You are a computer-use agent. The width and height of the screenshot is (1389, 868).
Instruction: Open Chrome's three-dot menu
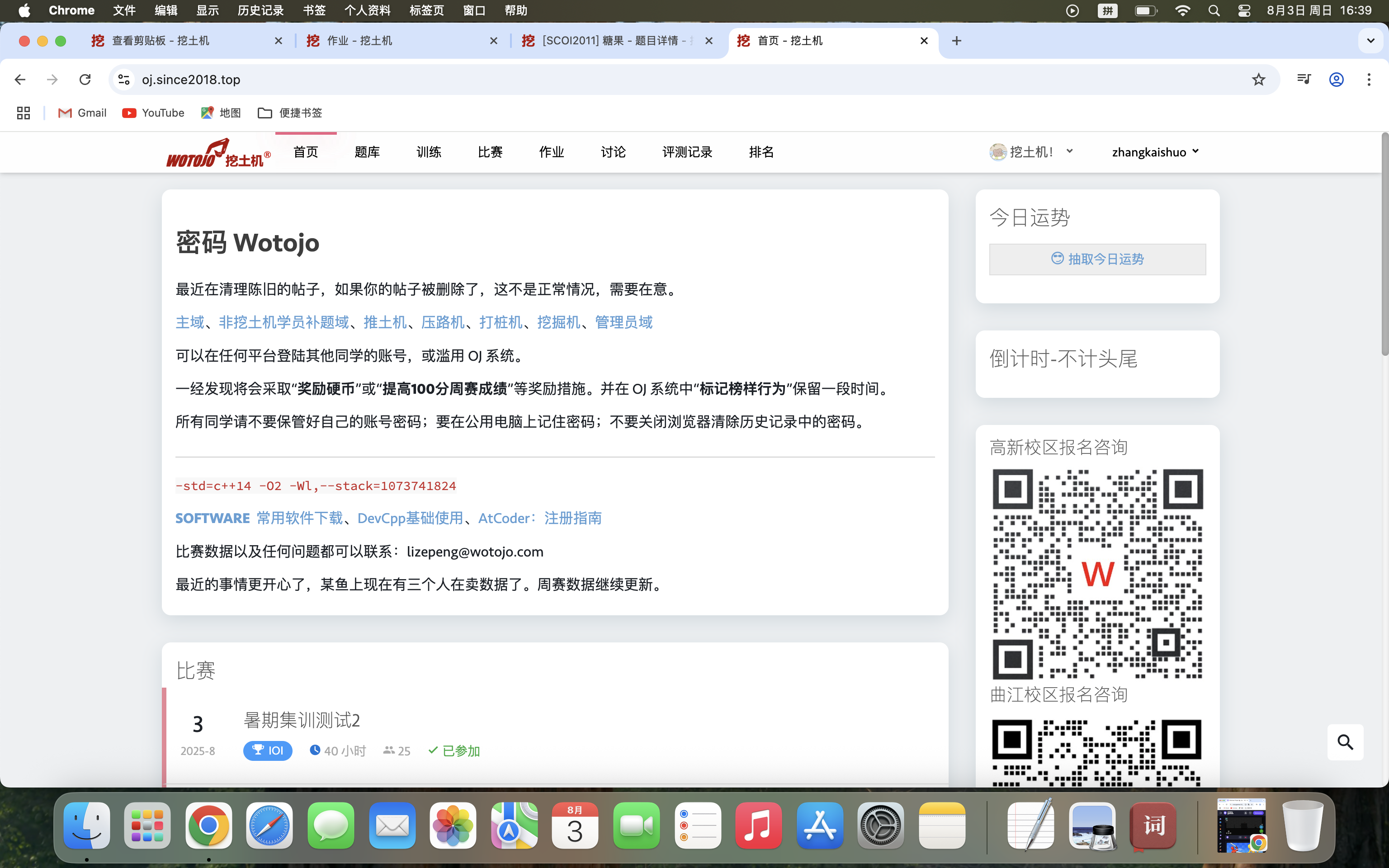[x=1369, y=79]
